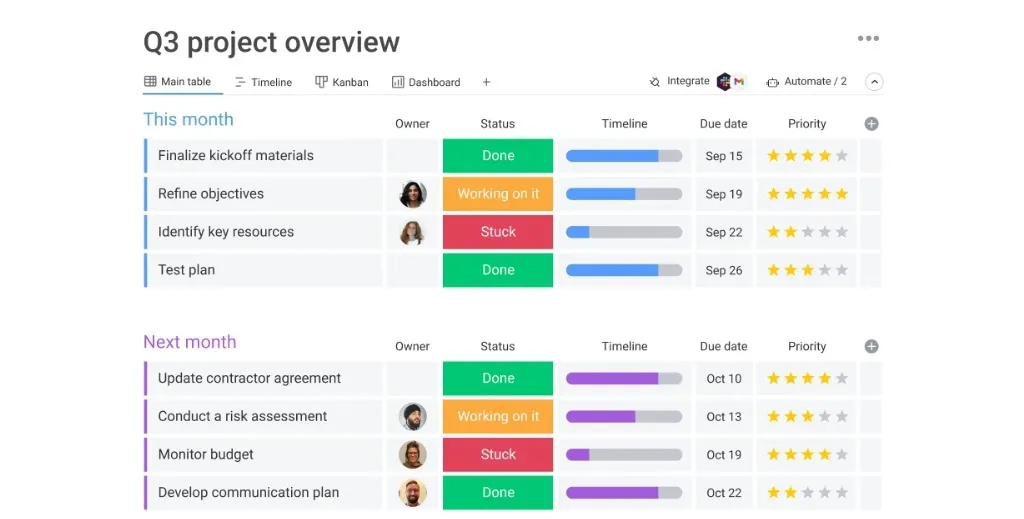Viewport: 1024px width, 519px height.
Task: Click the timeline bar for Identify key resources
Action: coord(624,232)
